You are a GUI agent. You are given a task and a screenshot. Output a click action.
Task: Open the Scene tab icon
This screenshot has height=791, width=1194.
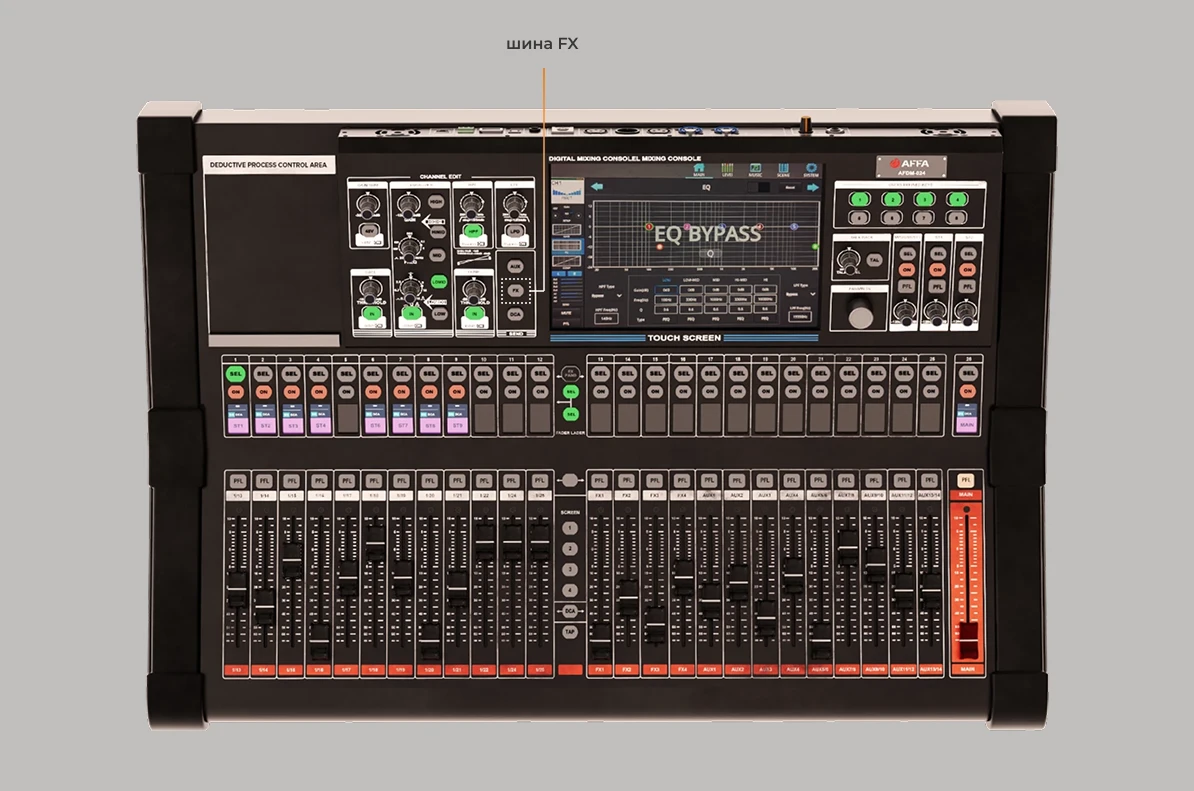click(783, 169)
